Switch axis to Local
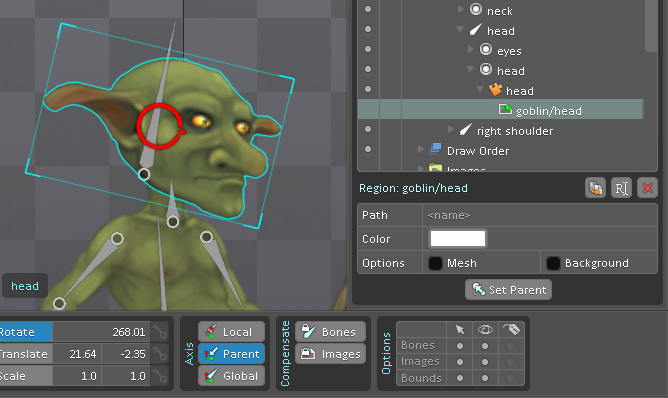Screen dimensions: 668x398 [231, 332]
